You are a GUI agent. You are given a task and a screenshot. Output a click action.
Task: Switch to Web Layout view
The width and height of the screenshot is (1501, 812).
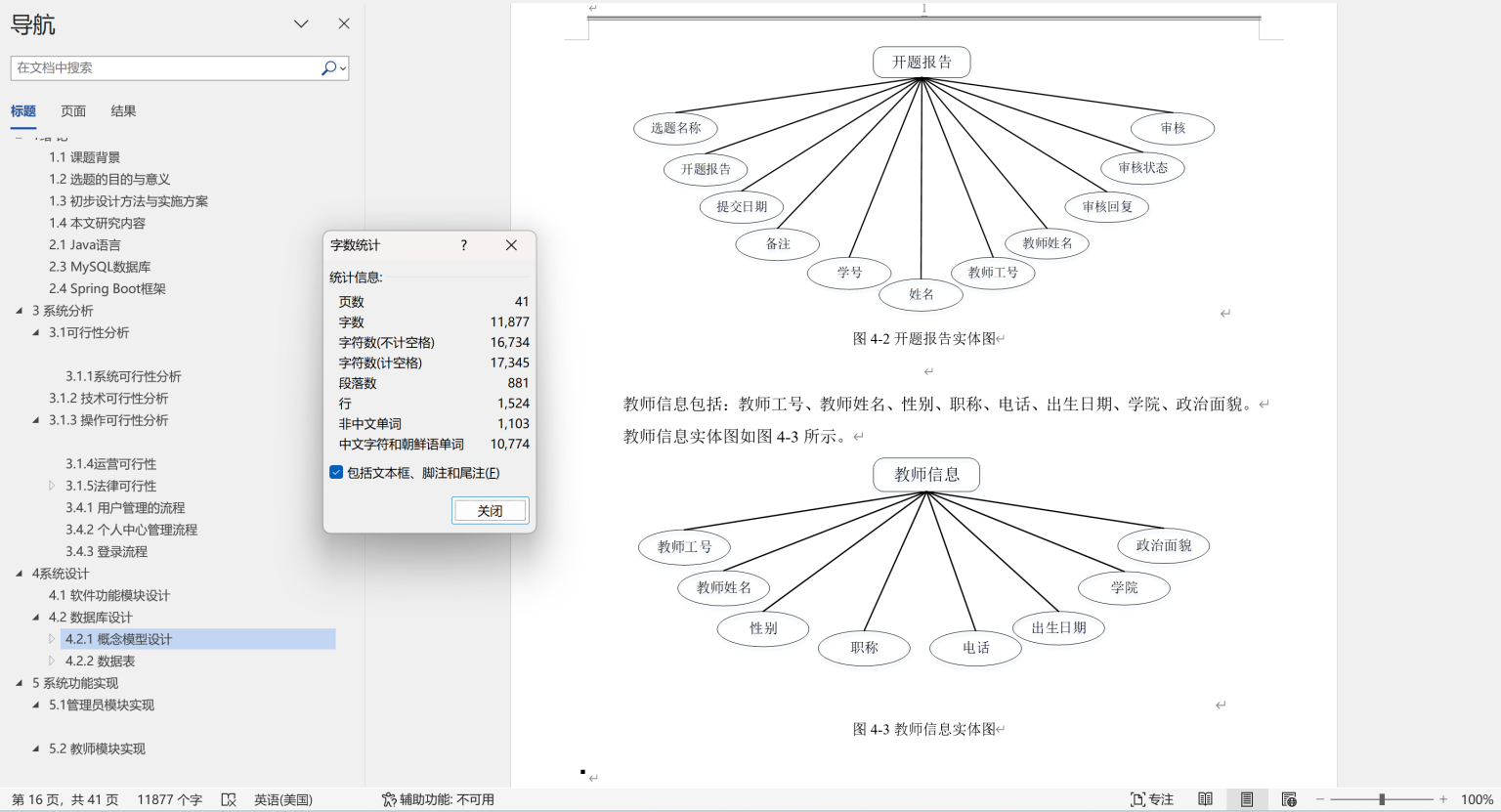1288,798
